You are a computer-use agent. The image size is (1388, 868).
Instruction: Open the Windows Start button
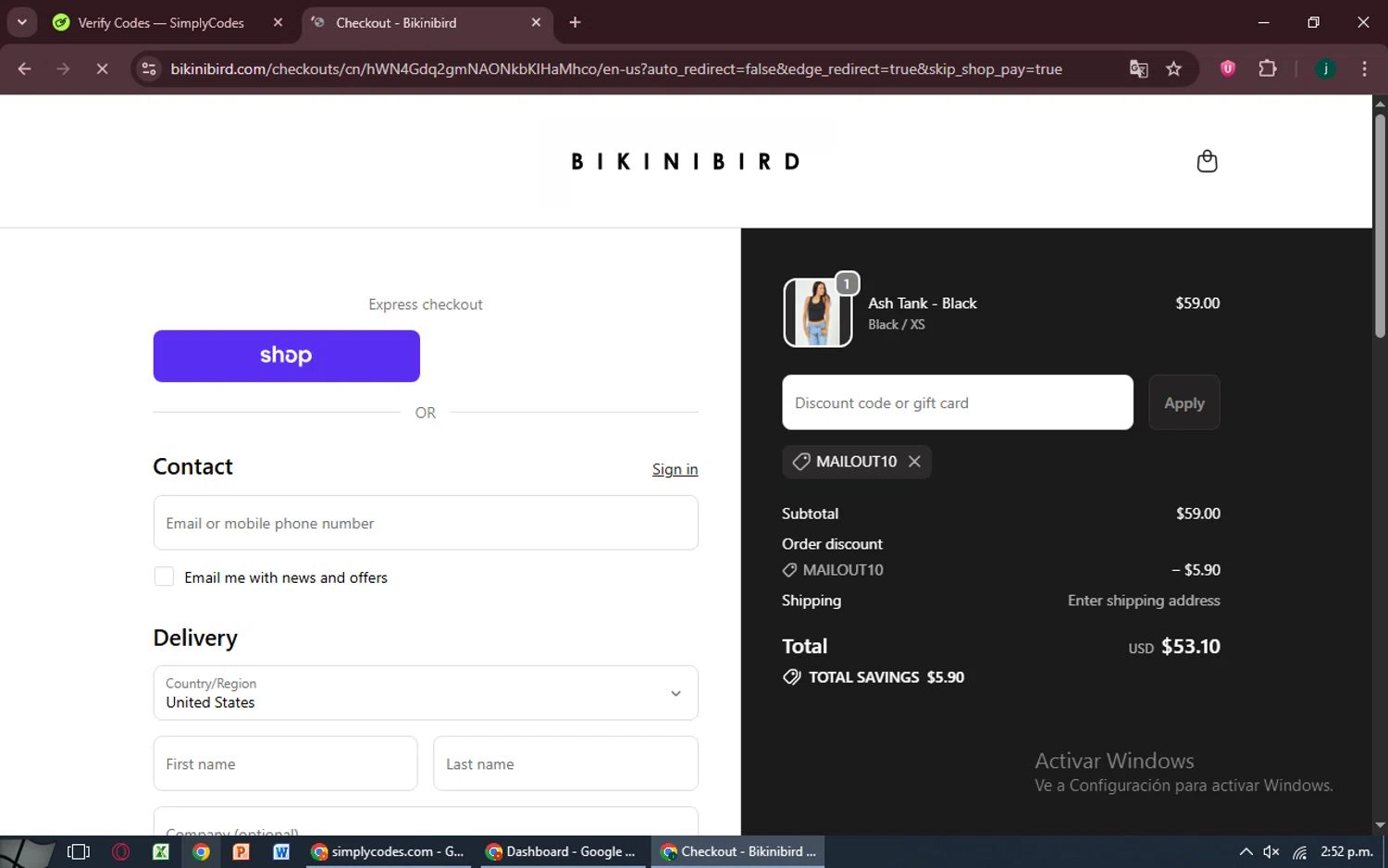click(26, 851)
